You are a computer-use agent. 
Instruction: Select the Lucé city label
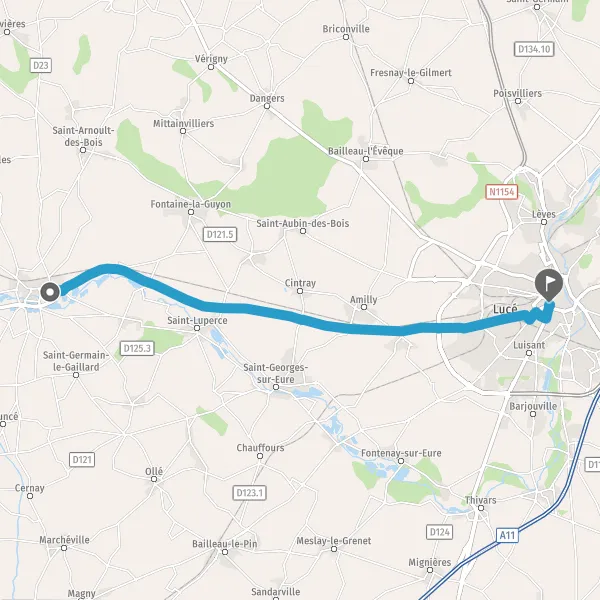(x=505, y=308)
